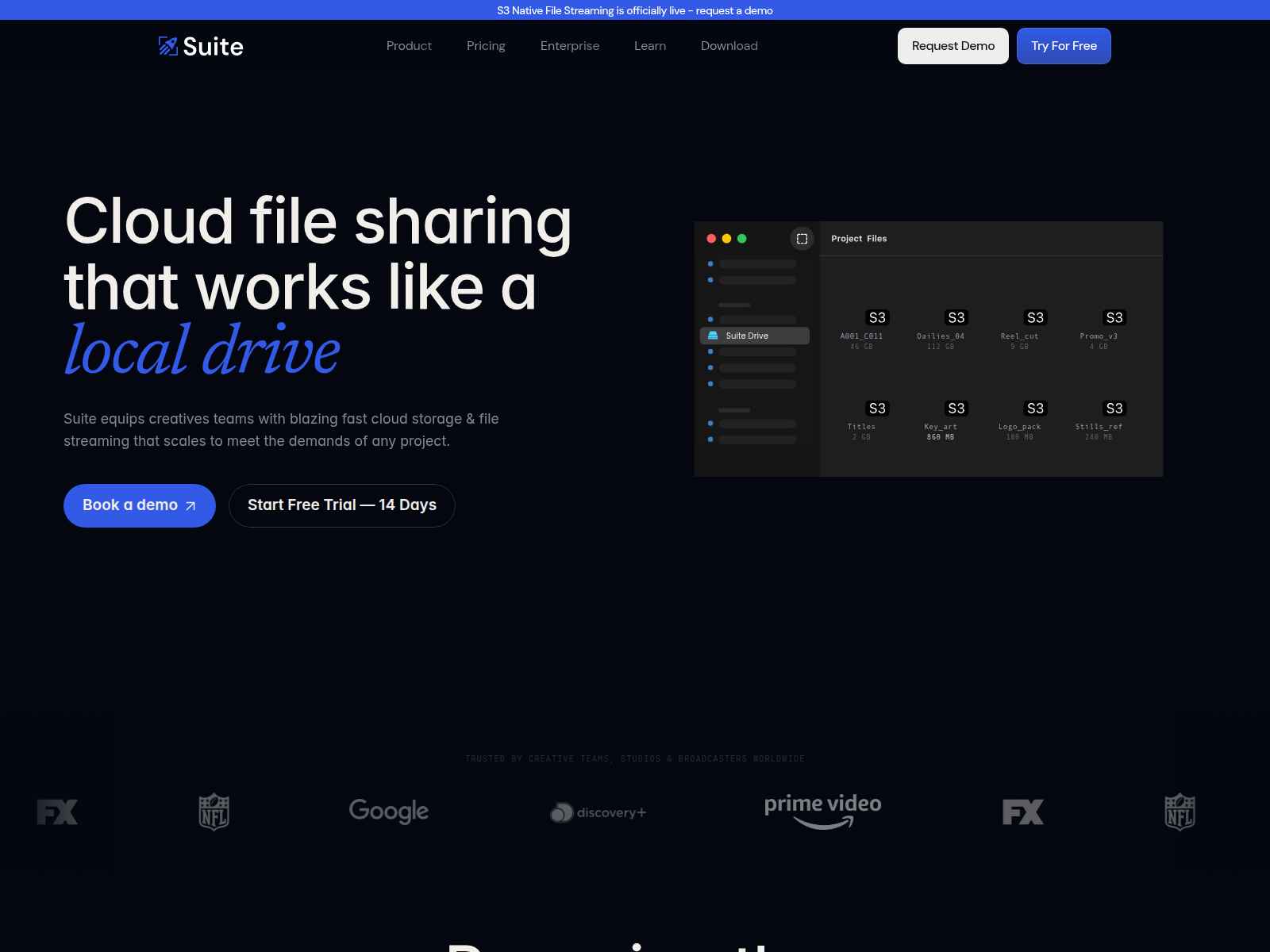The height and width of the screenshot is (952, 1270).
Task: Select Promo_v3 S3 file icon
Action: pyautogui.click(x=1114, y=317)
